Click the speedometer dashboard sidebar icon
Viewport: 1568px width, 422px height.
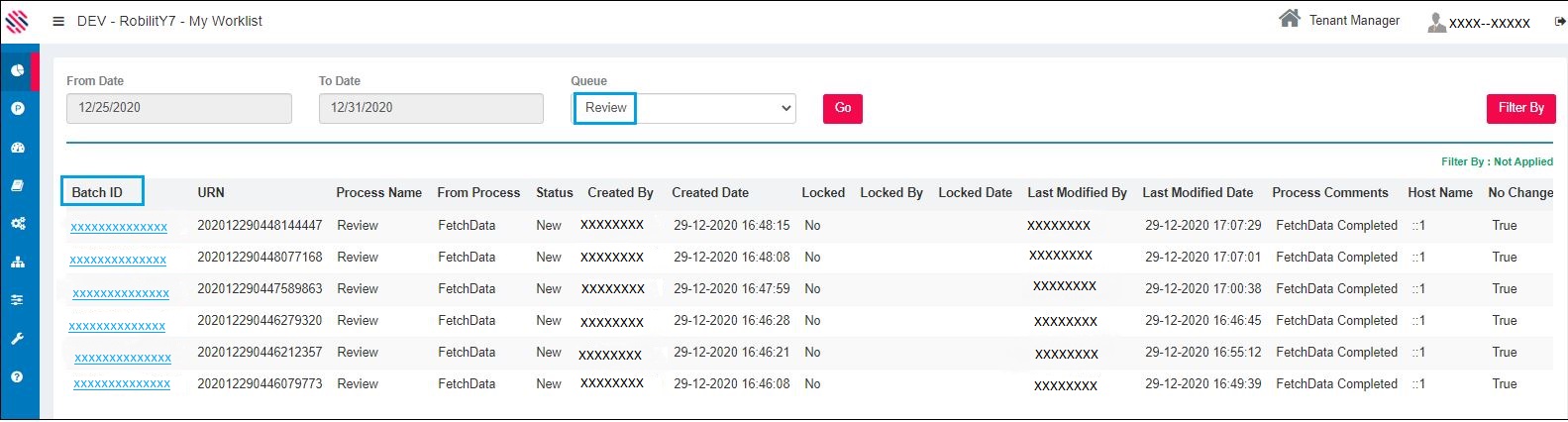(x=18, y=148)
